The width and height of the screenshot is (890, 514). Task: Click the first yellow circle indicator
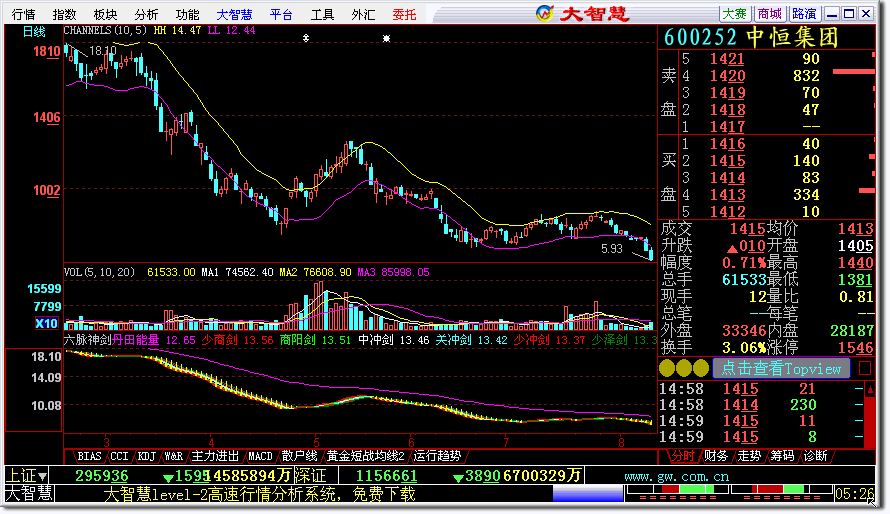pyautogui.click(x=667, y=368)
